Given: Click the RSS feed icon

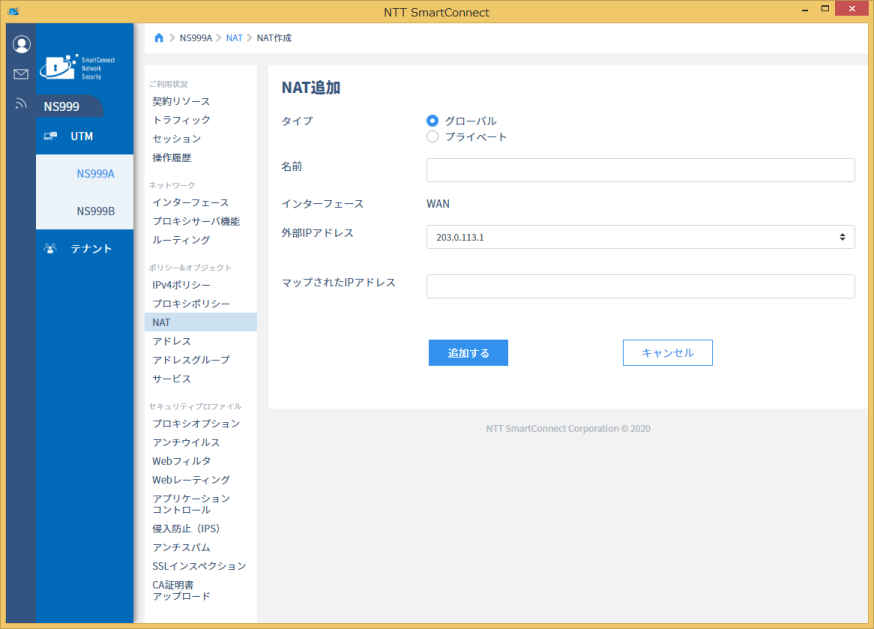Looking at the screenshot, I should [21, 104].
